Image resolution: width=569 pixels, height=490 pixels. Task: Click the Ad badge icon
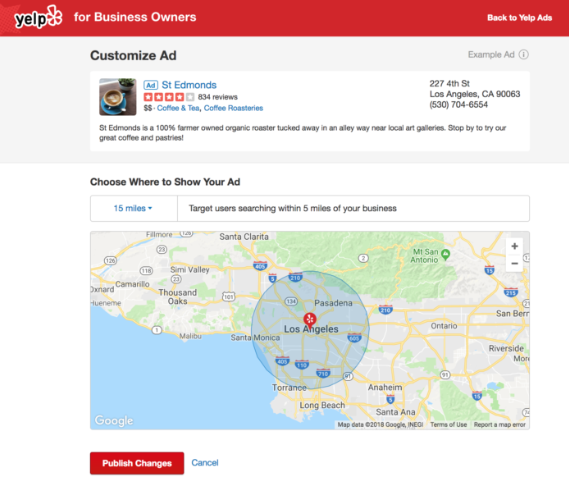coord(151,85)
